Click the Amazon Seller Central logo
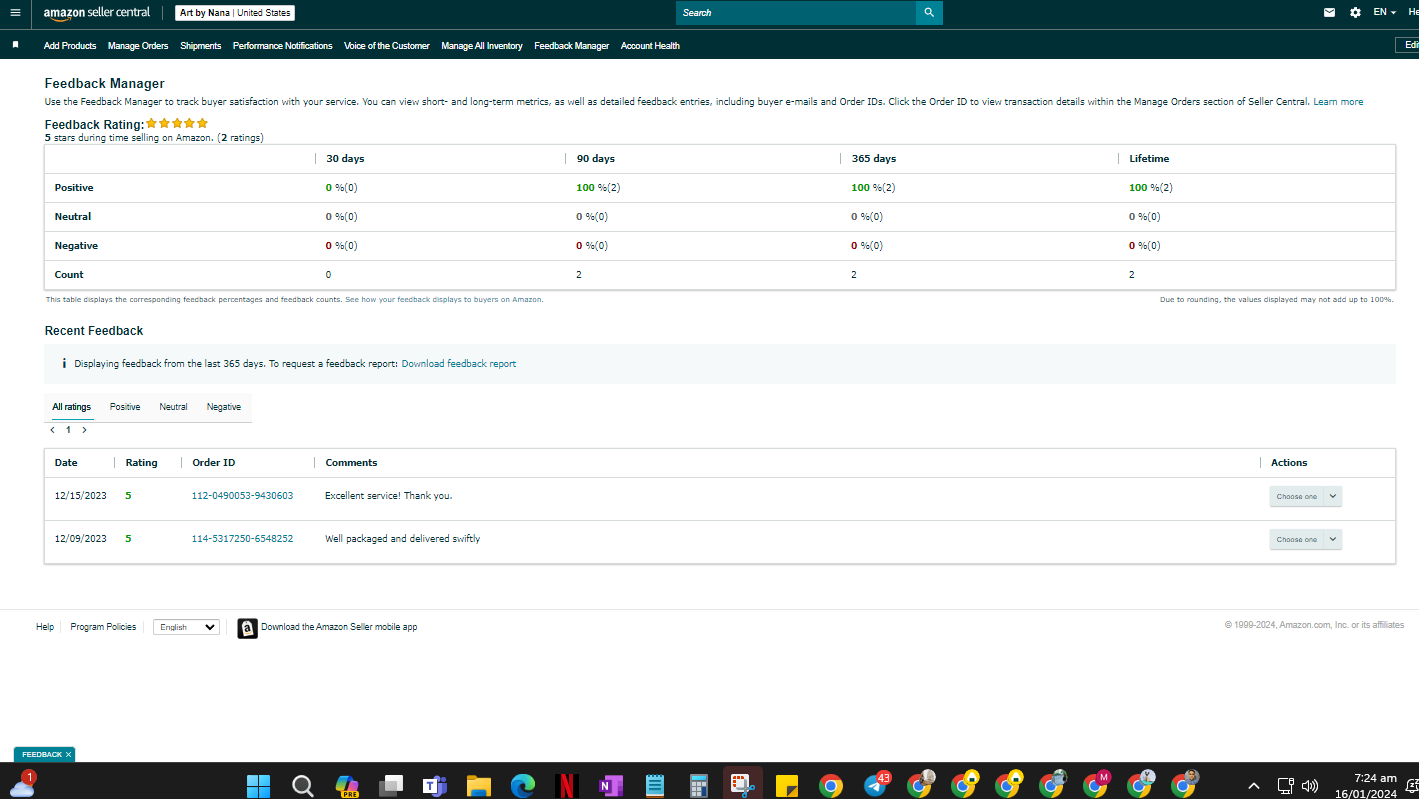Screen dimensions: 1419x799 point(97,13)
